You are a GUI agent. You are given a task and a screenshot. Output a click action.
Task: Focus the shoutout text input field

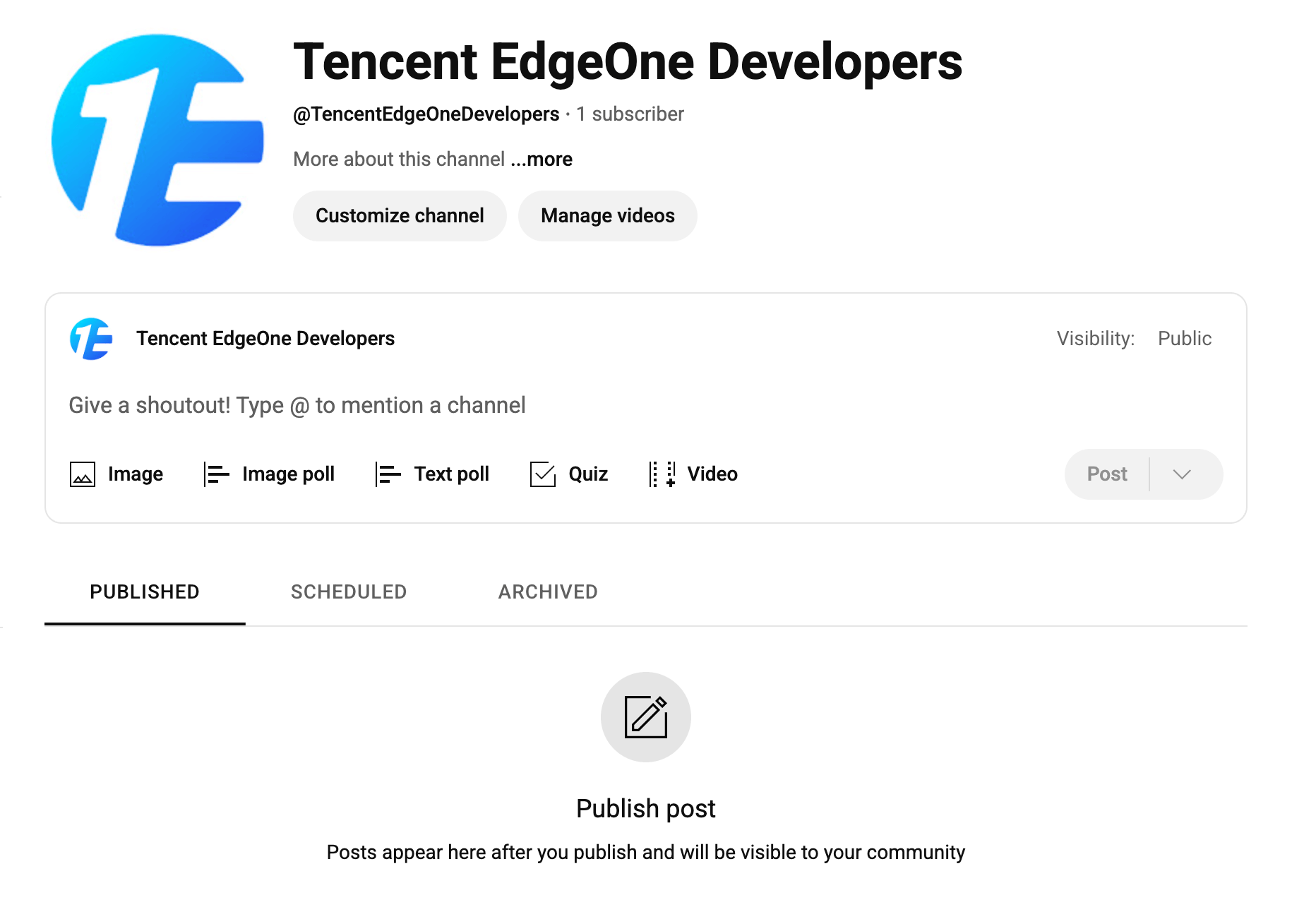tap(646, 406)
